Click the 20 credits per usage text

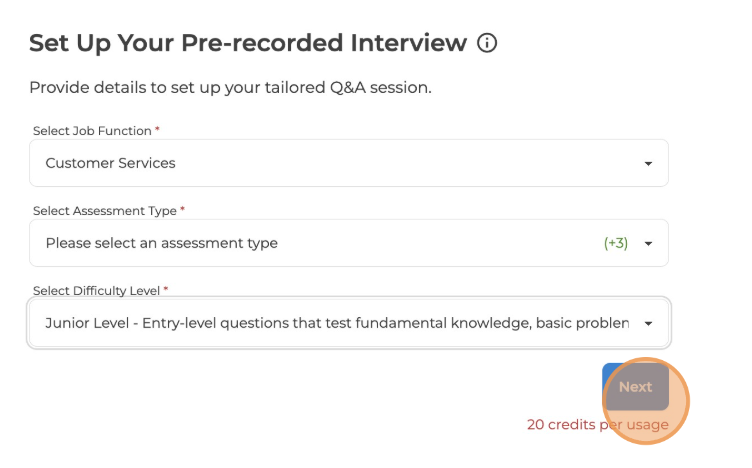coord(597,425)
